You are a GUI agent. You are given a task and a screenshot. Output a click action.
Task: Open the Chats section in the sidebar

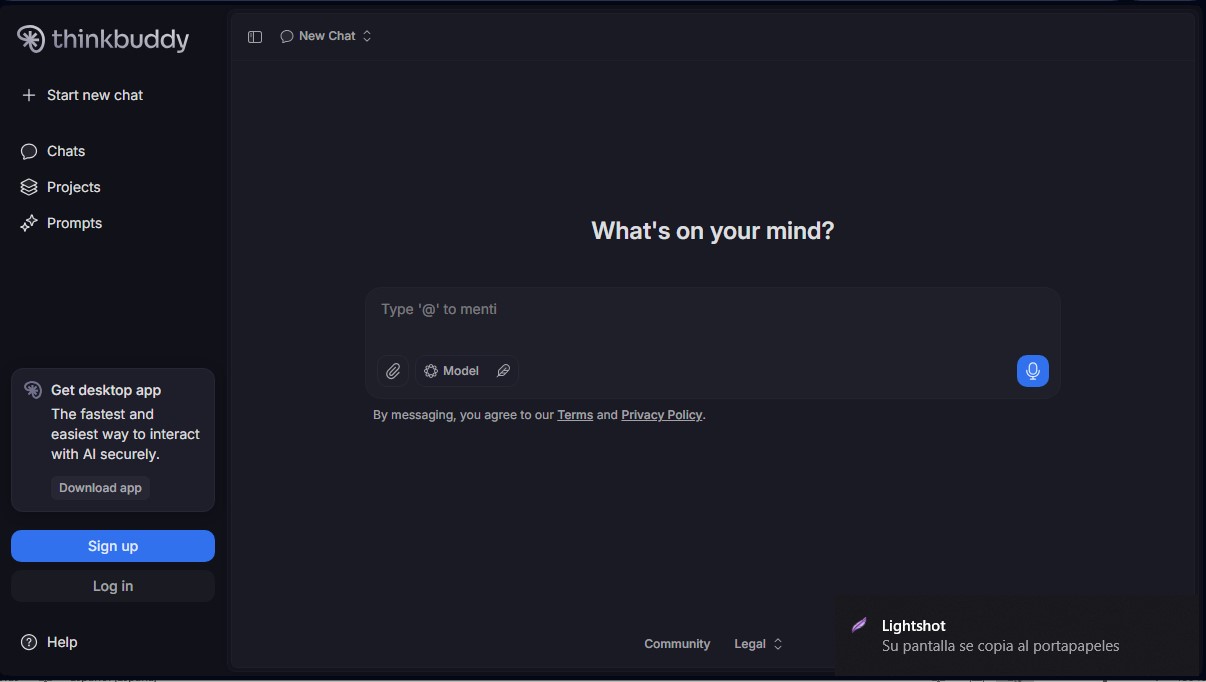65,151
